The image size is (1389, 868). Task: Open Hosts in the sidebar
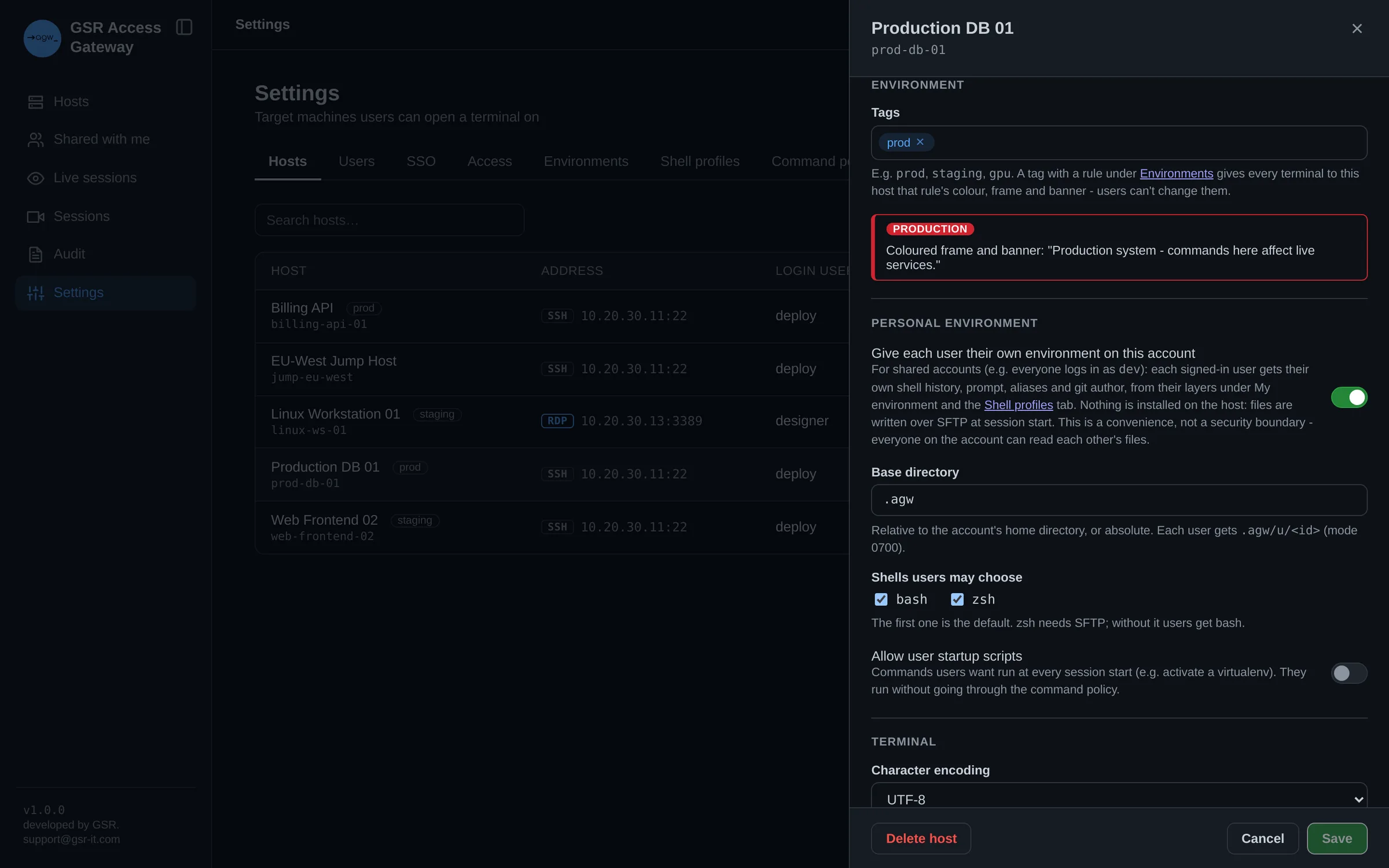click(x=105, y=102)
